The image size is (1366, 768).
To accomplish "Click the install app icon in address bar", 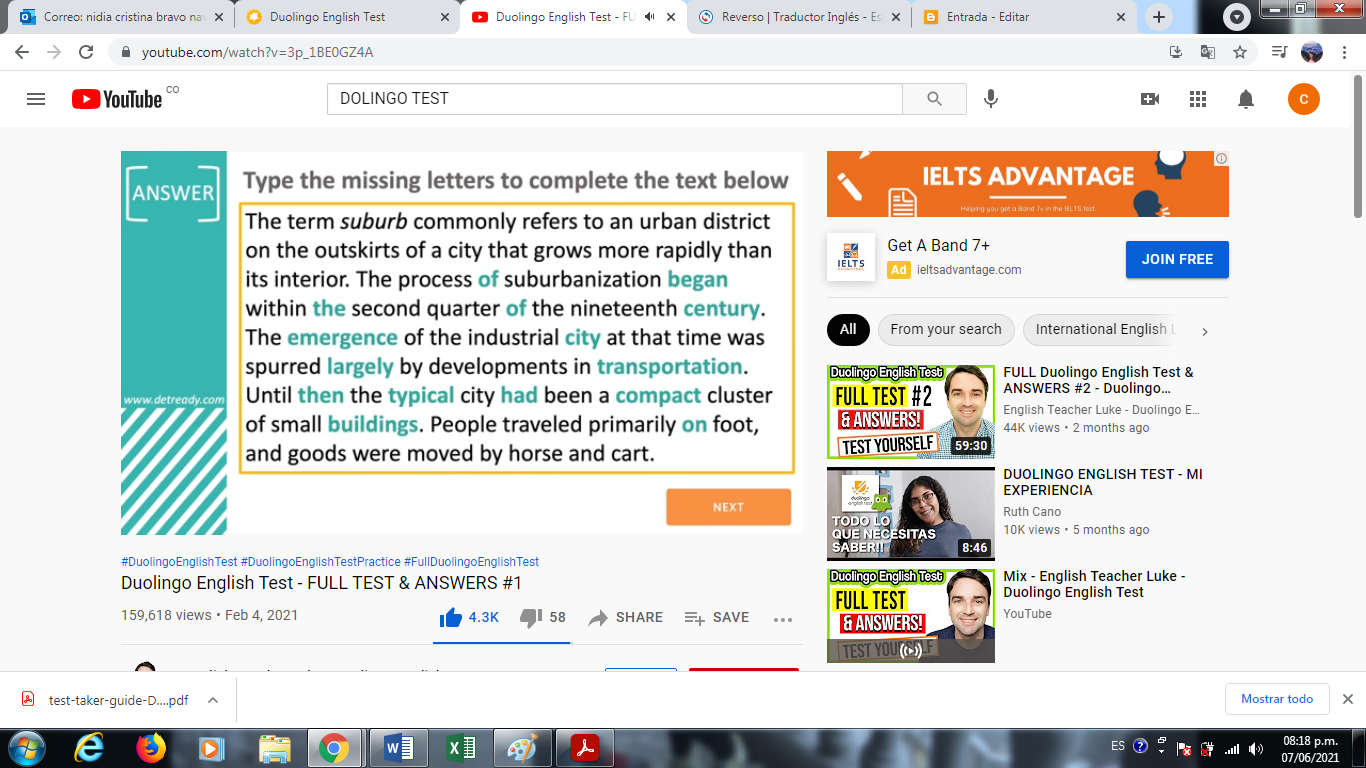I will (x=1176, y=52).
